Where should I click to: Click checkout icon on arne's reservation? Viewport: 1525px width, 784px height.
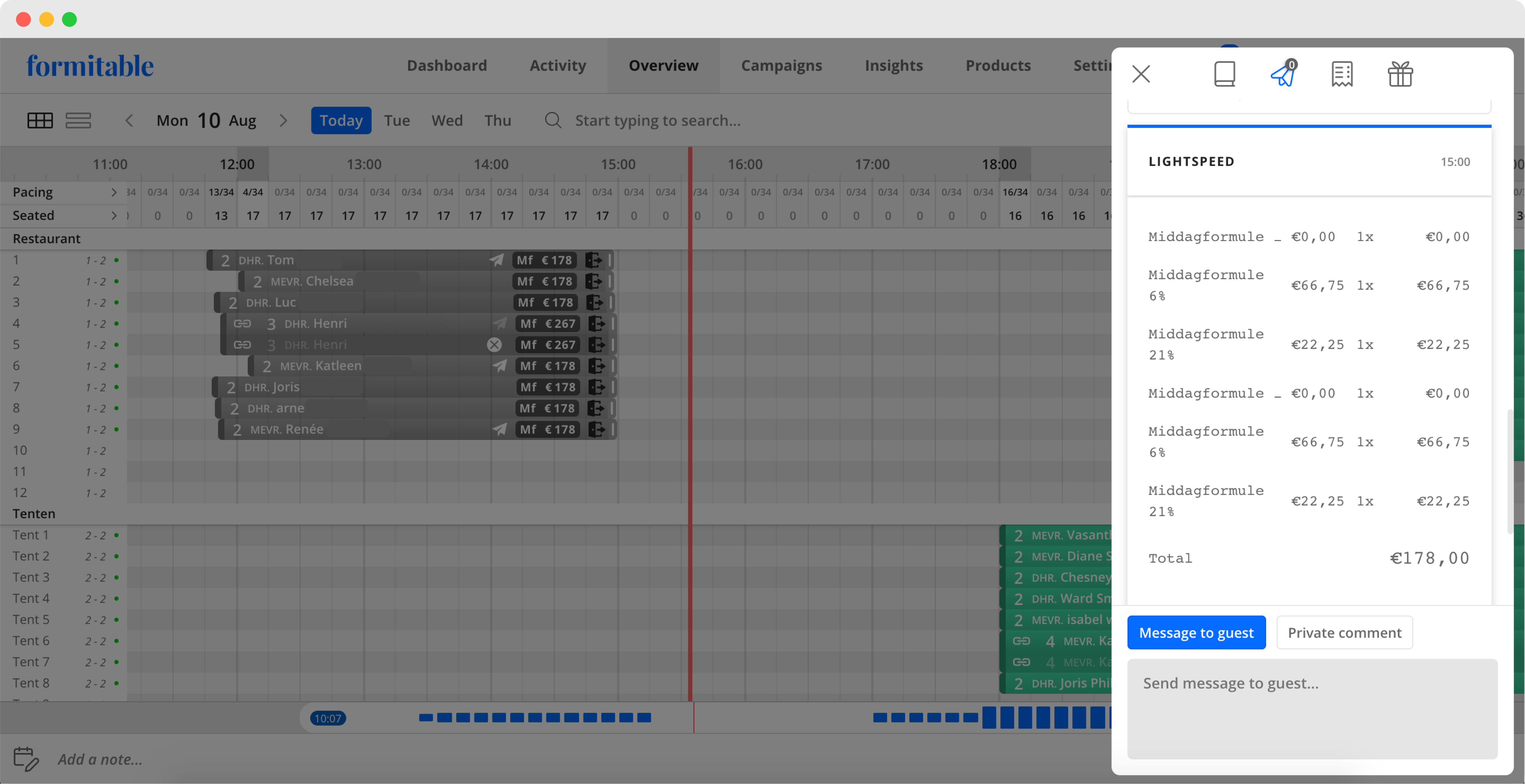[596, 408]
